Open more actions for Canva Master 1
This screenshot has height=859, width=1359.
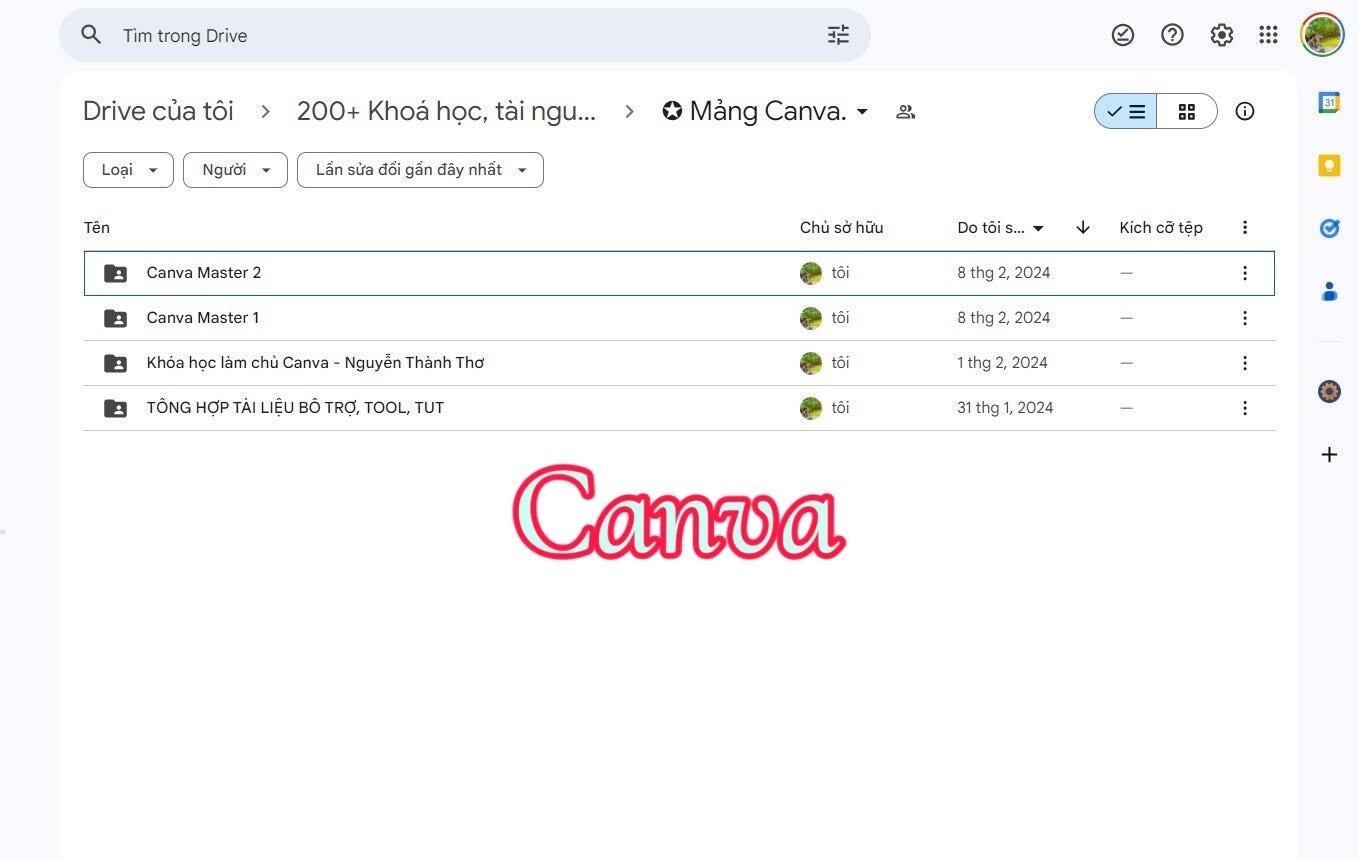pyautogui.click(x=1244, y=318)
